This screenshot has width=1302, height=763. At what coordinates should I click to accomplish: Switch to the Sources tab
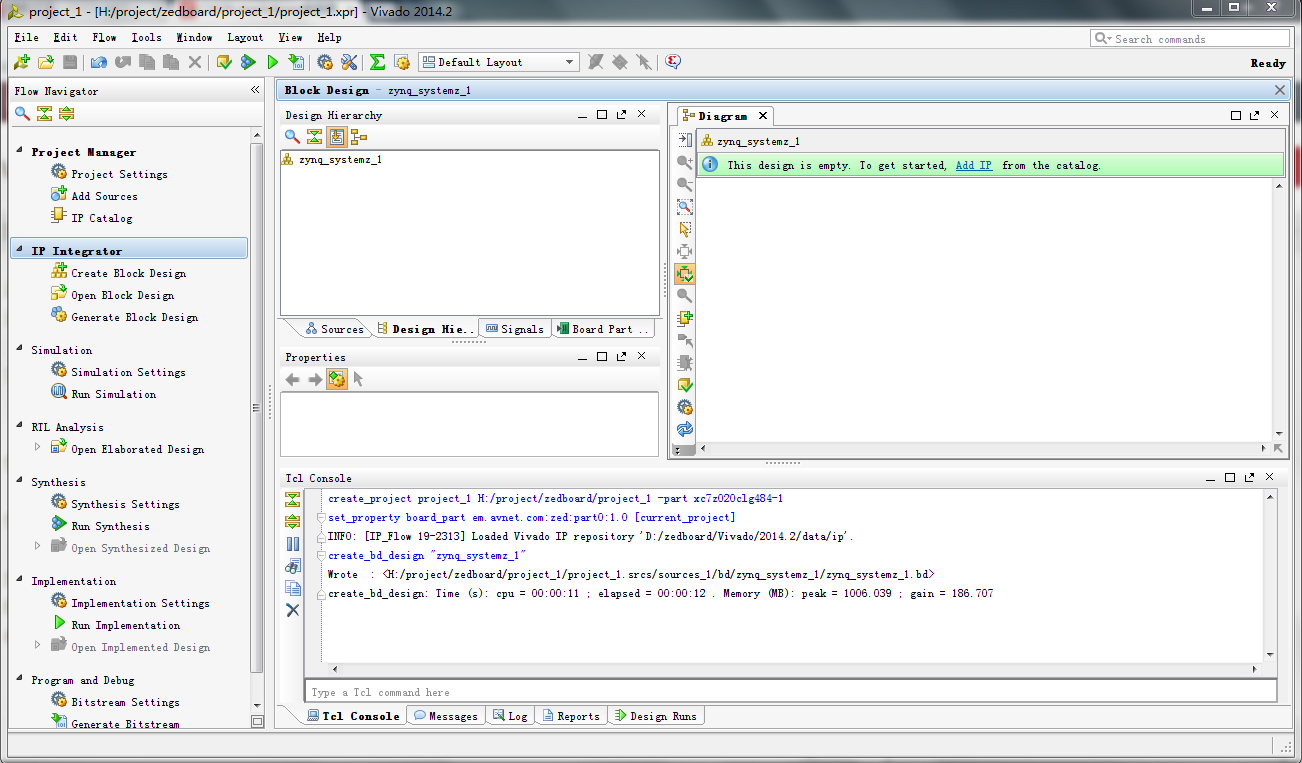(x=334, y=329)
